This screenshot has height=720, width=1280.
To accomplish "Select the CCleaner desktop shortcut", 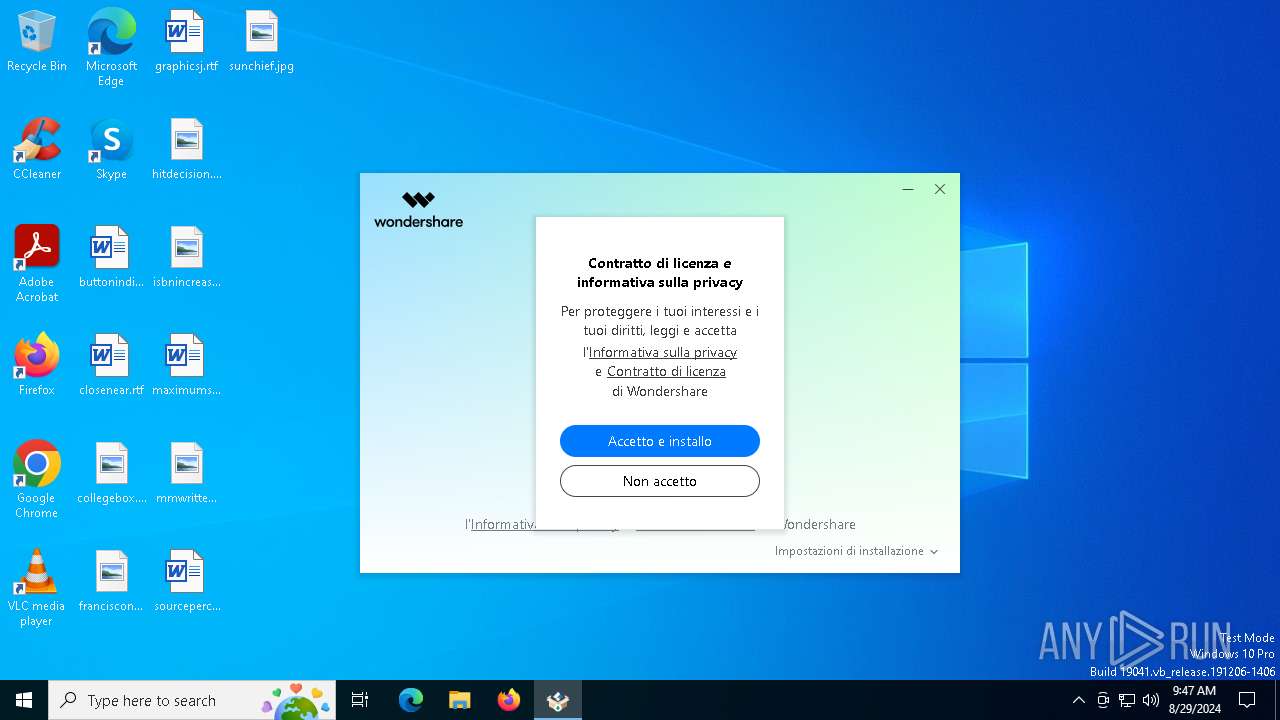I will [x=37, y=149].
